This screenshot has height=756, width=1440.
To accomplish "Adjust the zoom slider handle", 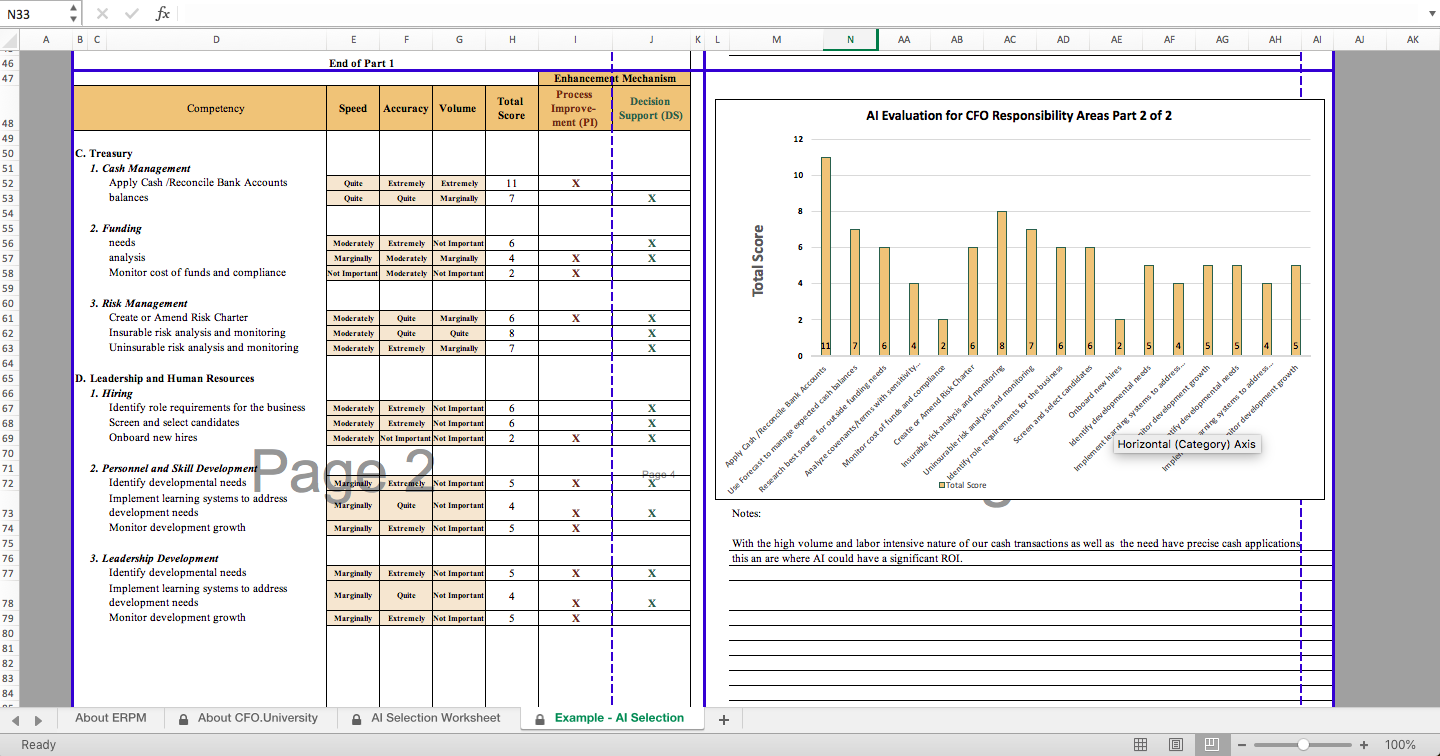I will point(1303,745).
